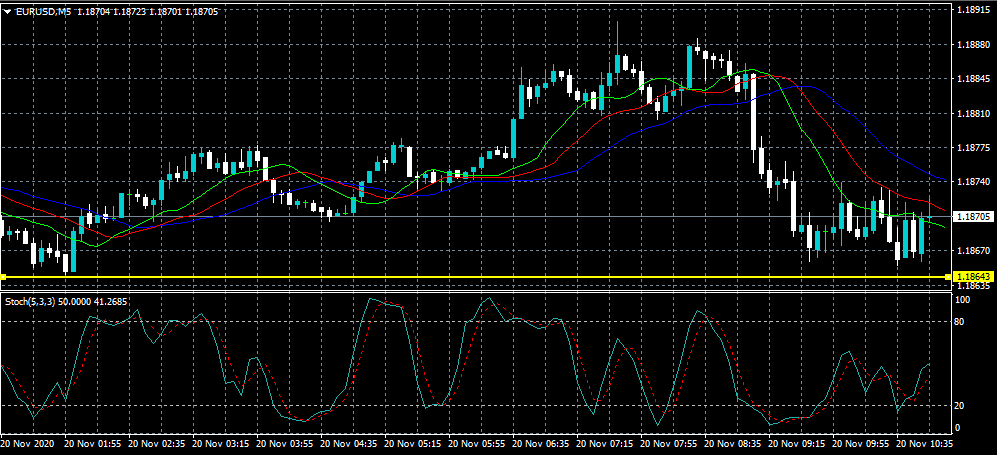Click time axis label 20 Nov 03:15
The width and height of the screenshot is (997, 455).
[x=219, y=442]
